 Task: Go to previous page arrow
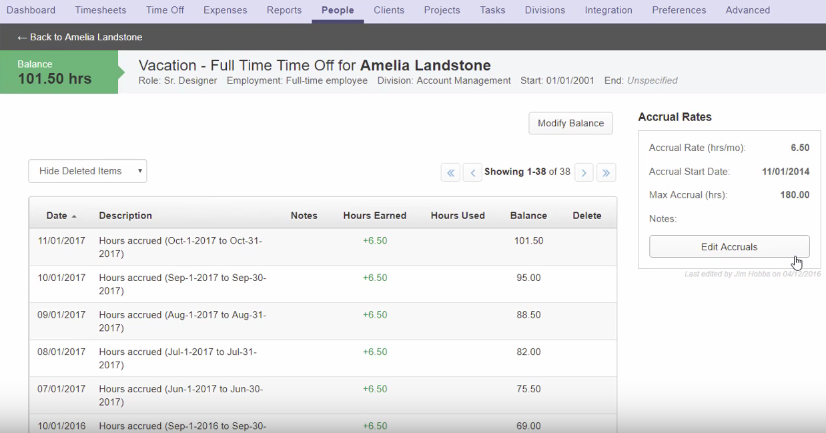(473, 172)
